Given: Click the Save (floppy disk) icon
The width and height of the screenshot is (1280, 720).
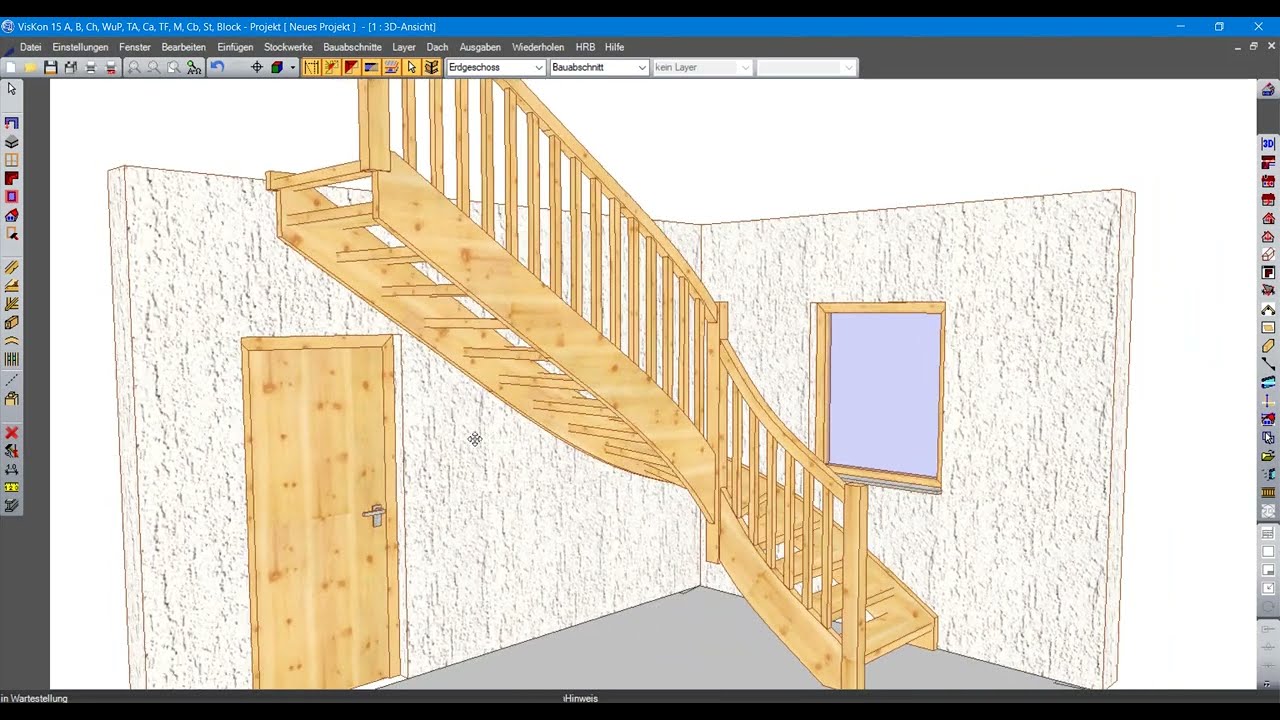Looking at the screenshot, I should (50, 67).
